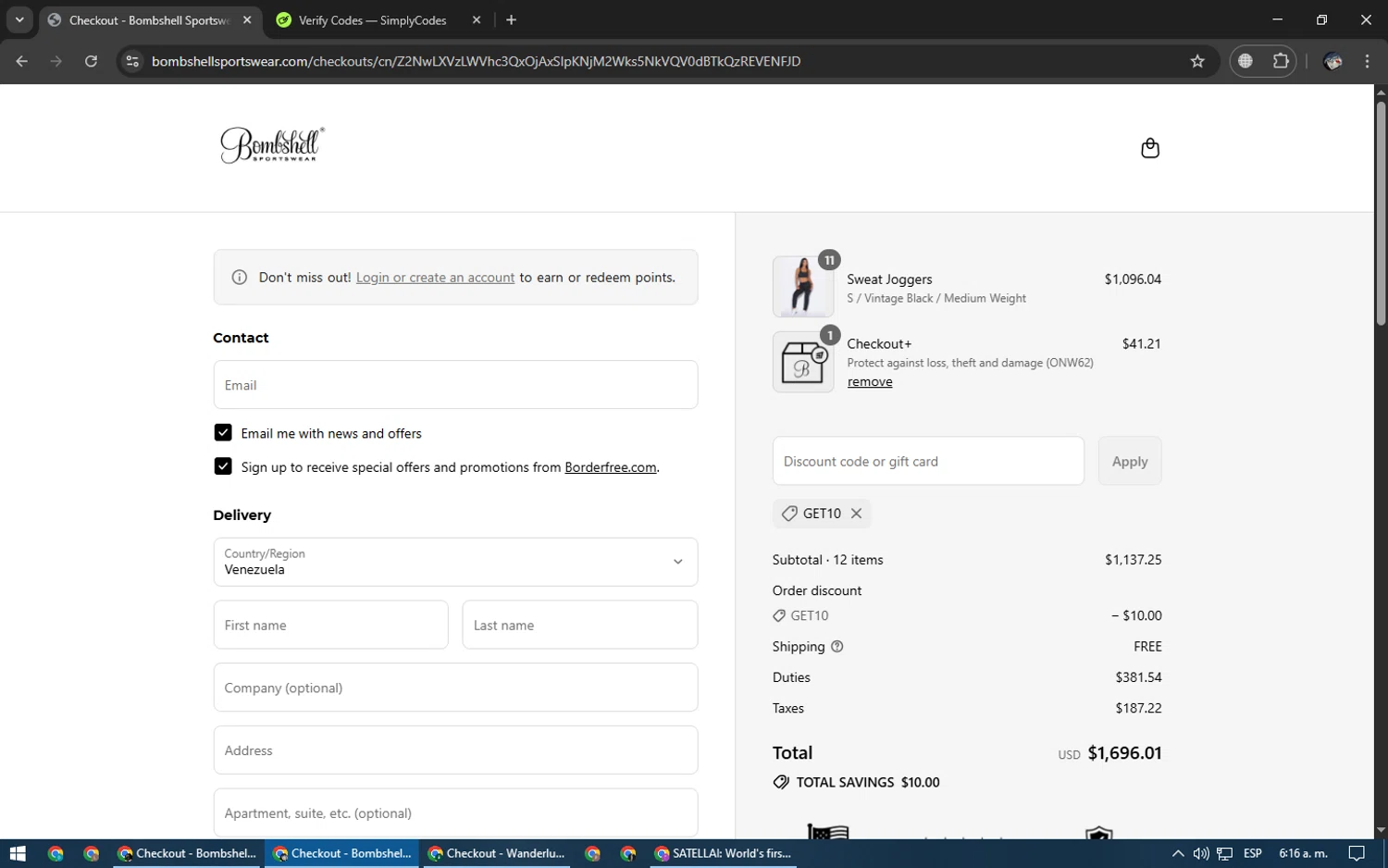Focus the Last name field
This screenshot has height=868, width=1388.
pyautogui.click(x=579, y=625)
